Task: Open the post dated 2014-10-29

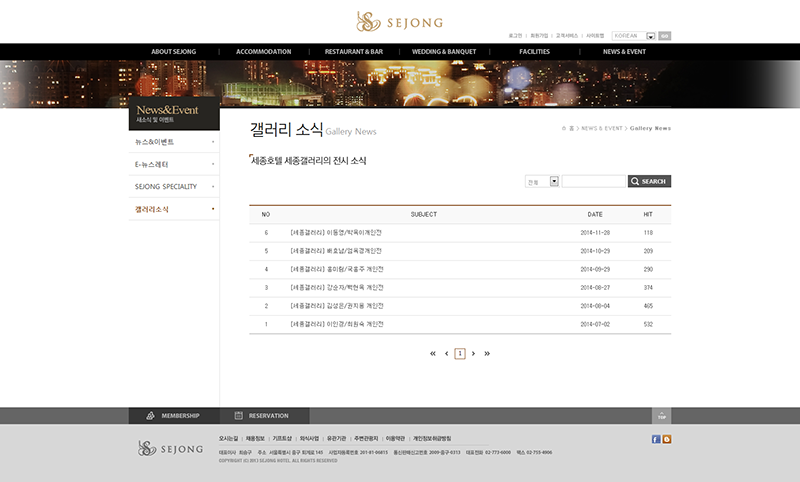Action: 336,251
